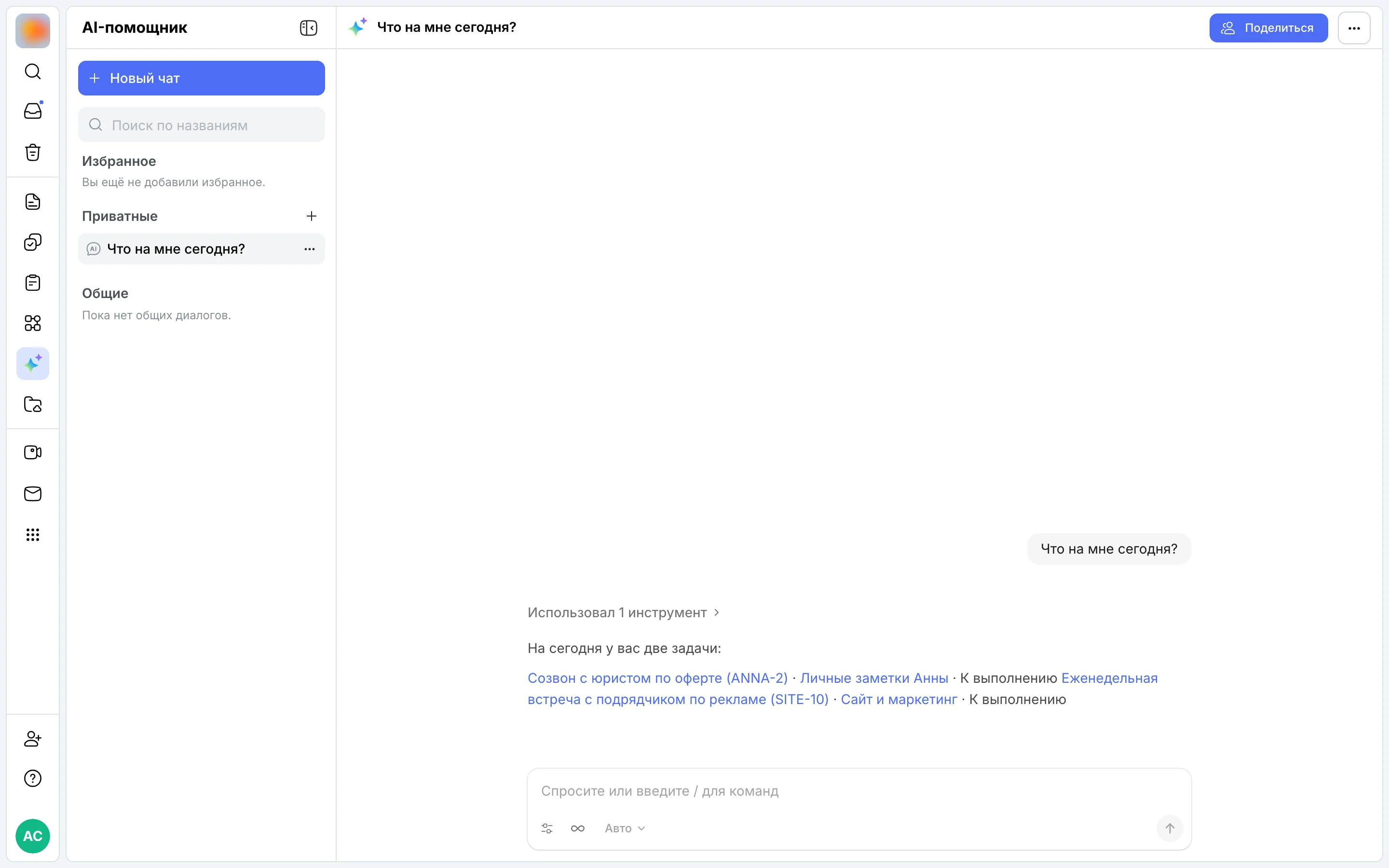Open the apps grid shapes icon
This screenshot has width=1389, height=868.
pos(33,323)
